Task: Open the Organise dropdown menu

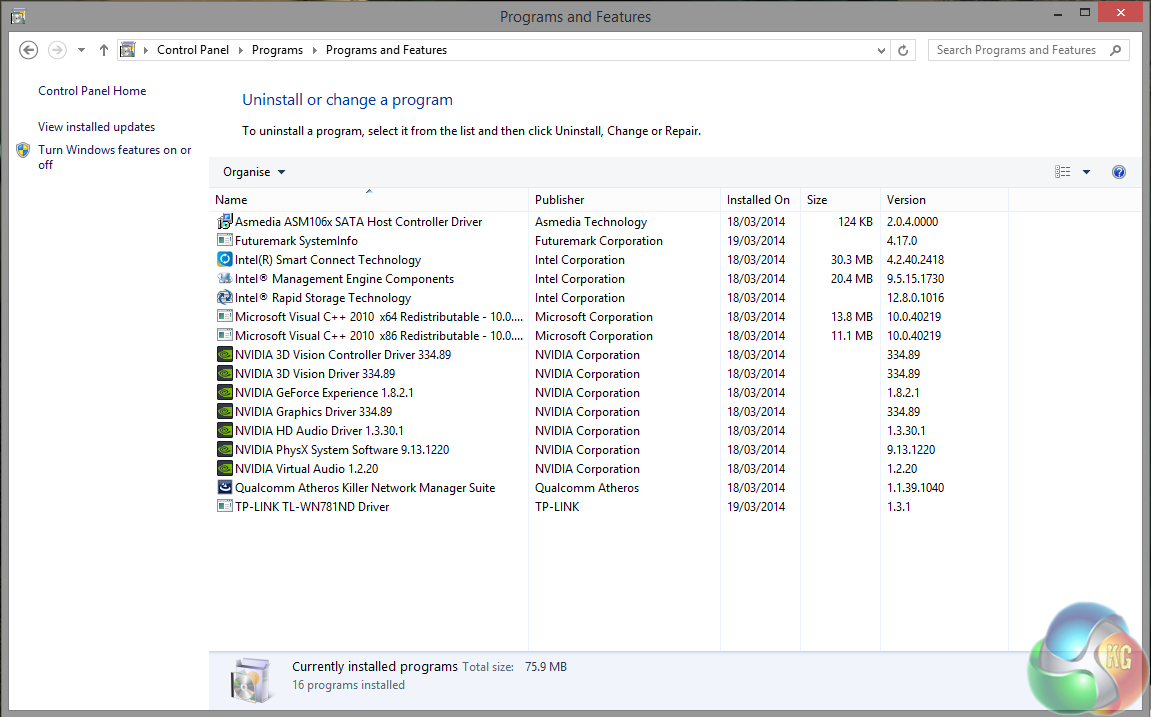Action: (254, 172)
